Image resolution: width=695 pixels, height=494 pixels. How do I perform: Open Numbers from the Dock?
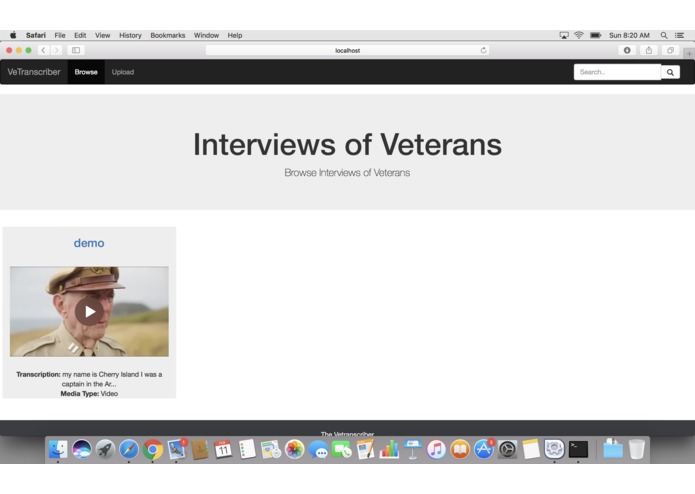coord(389,449)
